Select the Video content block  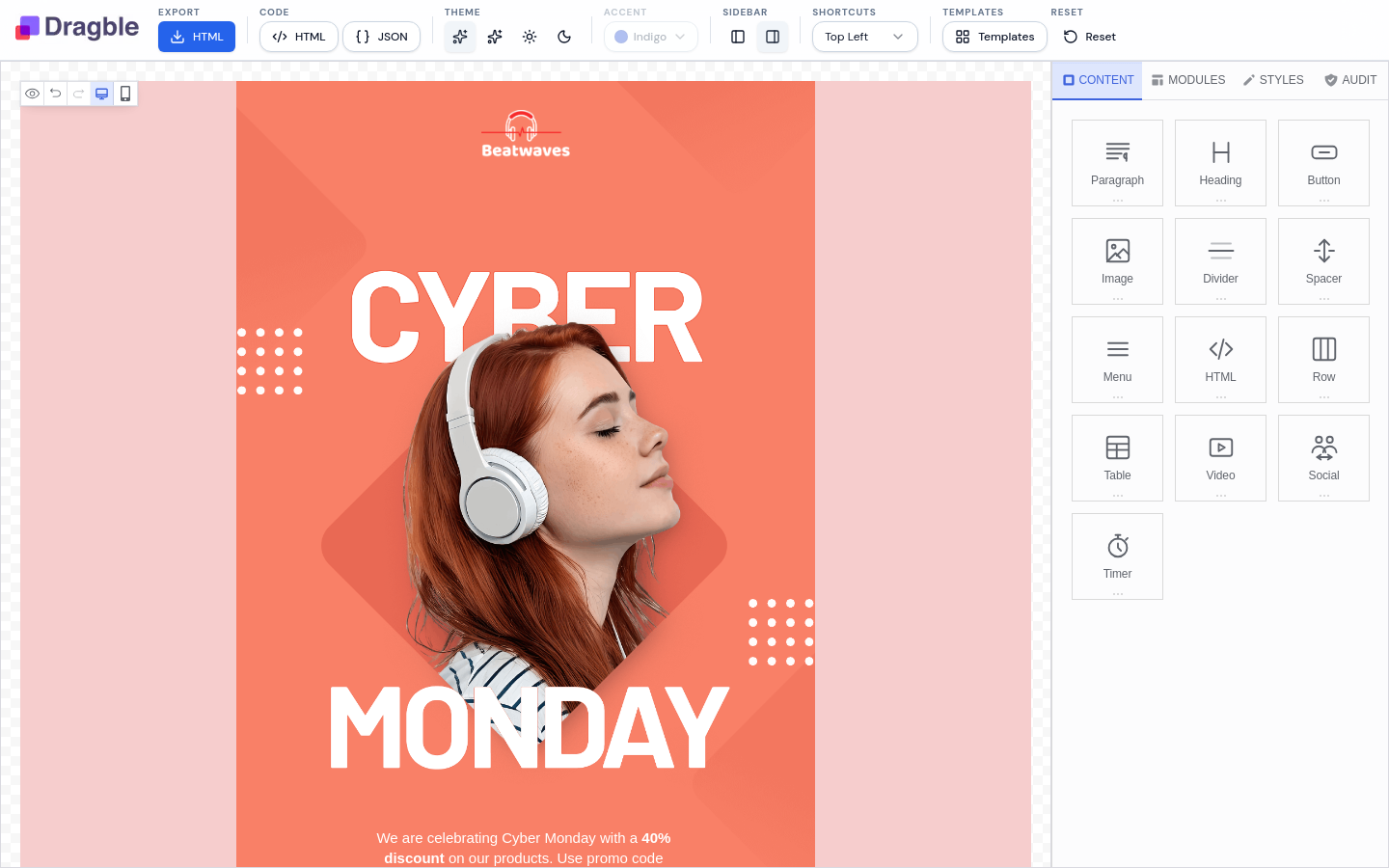pyautogui.click(x=1220, y=458)
